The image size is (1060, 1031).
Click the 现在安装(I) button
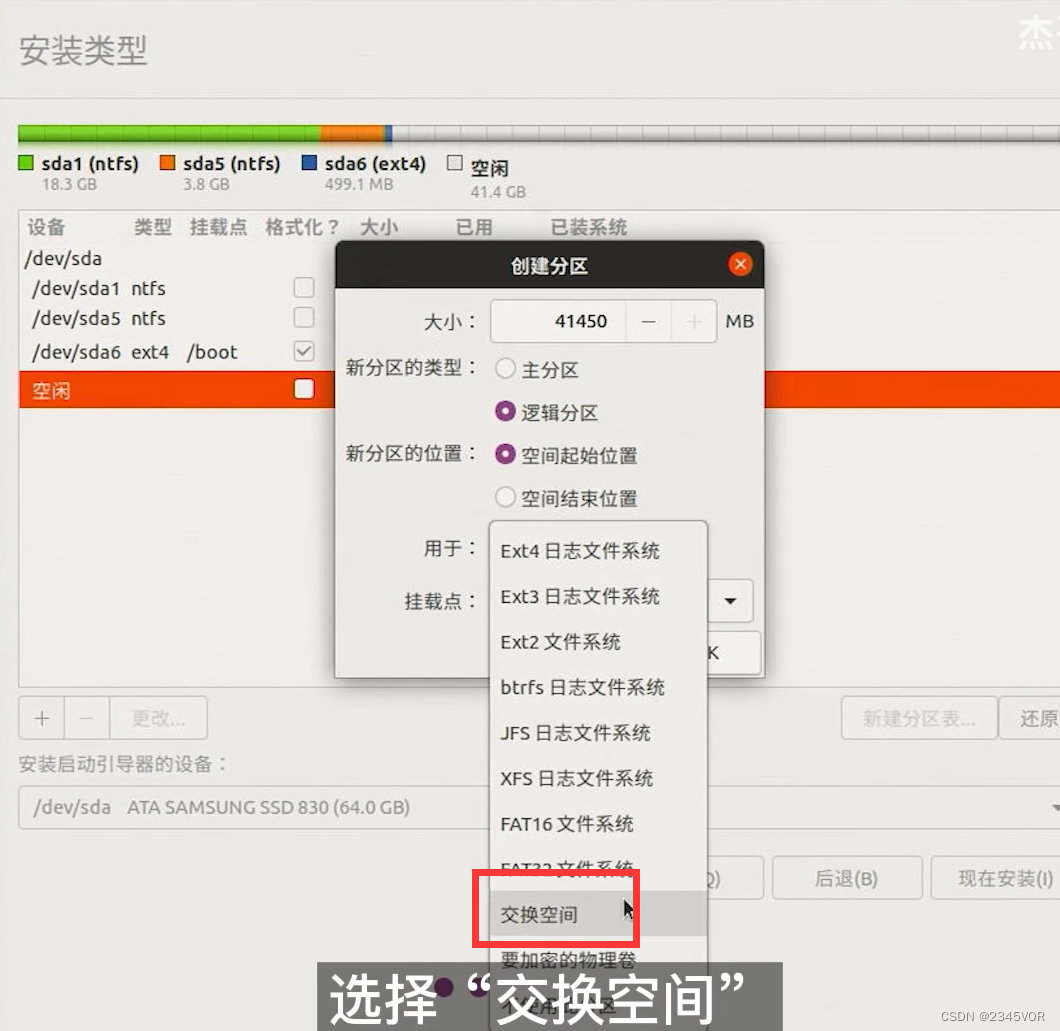point(996,878)
